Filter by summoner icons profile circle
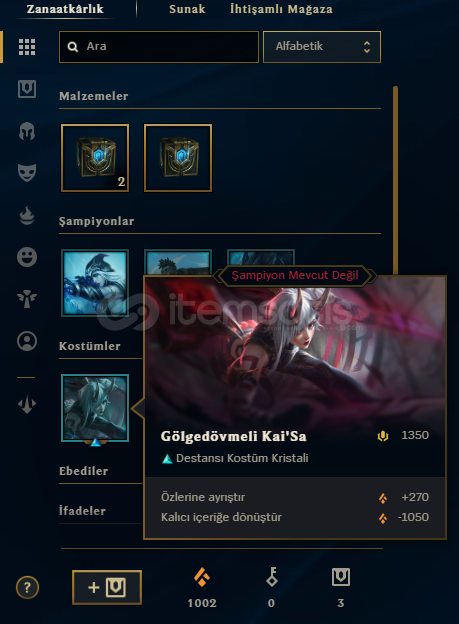The image size is (459, 624). click(27, 341)
